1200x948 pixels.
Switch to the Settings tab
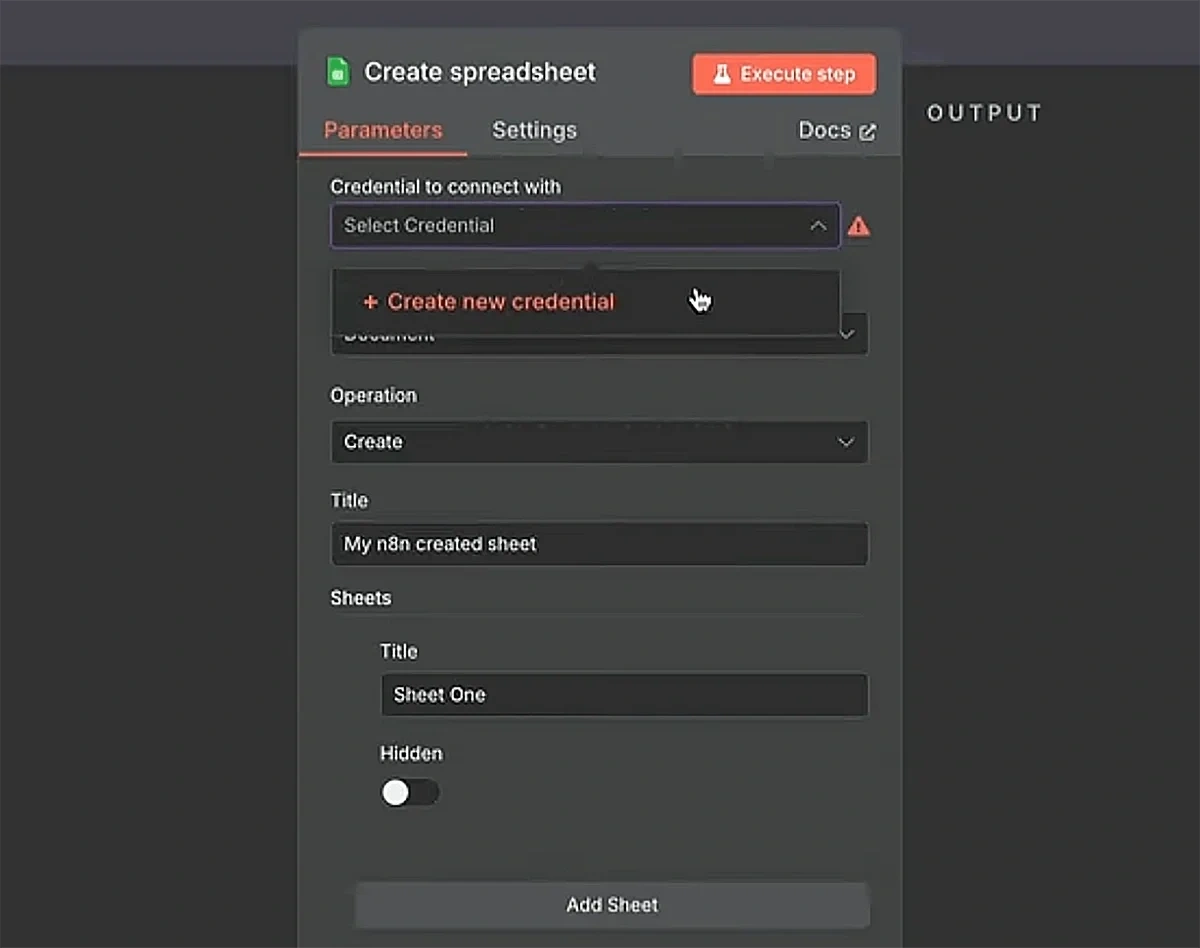534,130
